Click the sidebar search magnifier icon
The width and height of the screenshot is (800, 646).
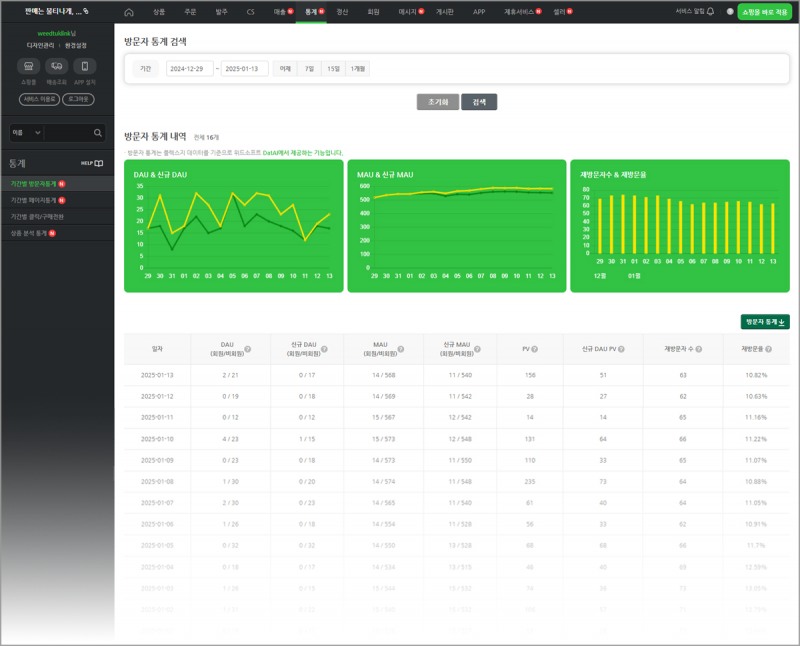[x=98, y=132]
